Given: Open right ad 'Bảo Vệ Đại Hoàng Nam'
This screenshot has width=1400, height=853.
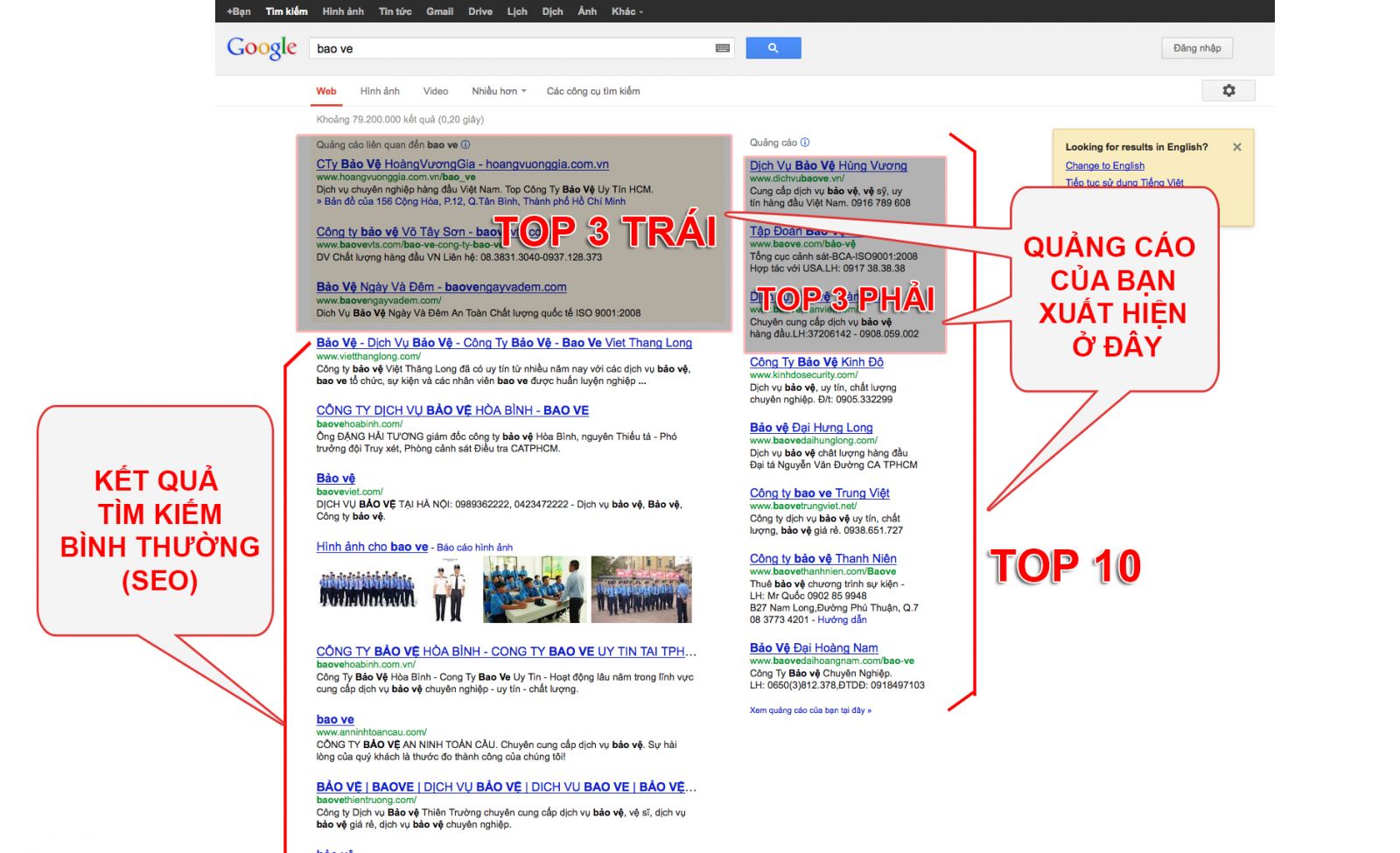Looking at the screenshot, I should click(814, 648).
